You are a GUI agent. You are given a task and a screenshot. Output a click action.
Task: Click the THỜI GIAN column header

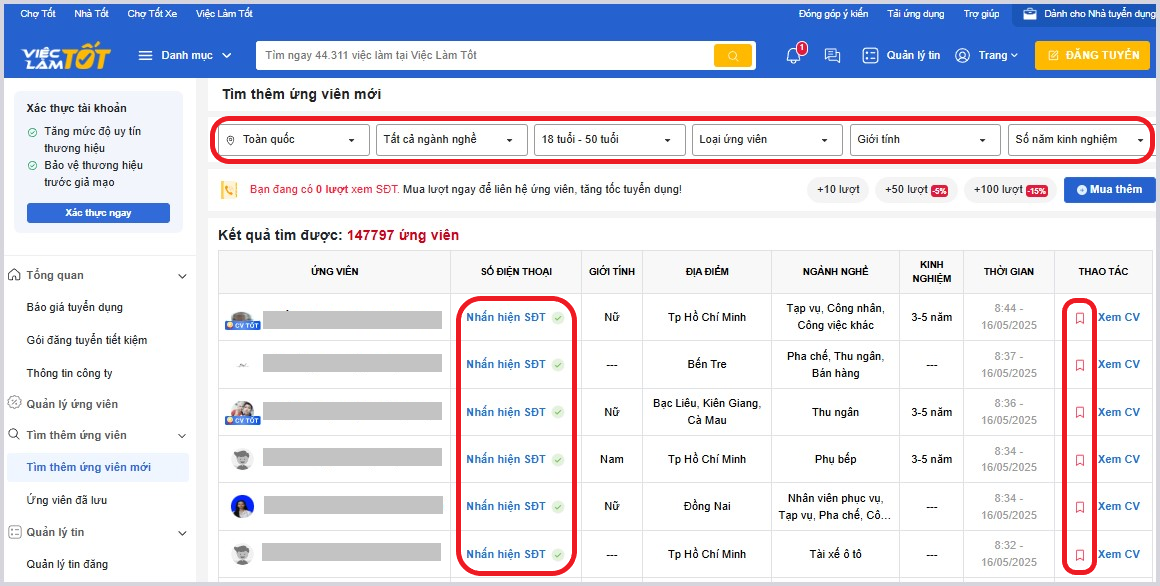pyautogui.click(x=1009, y=272)
